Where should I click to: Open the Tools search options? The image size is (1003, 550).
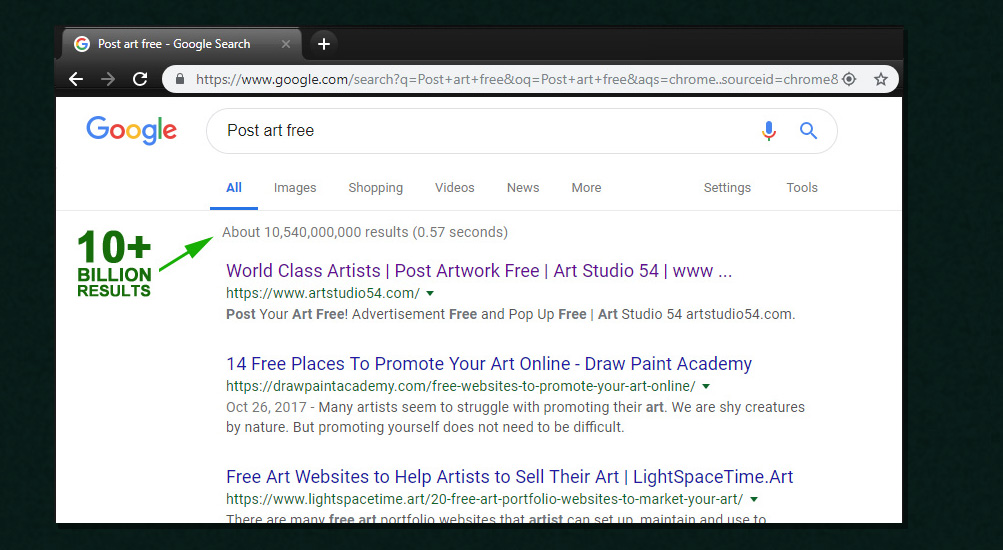tap(801, 188)
